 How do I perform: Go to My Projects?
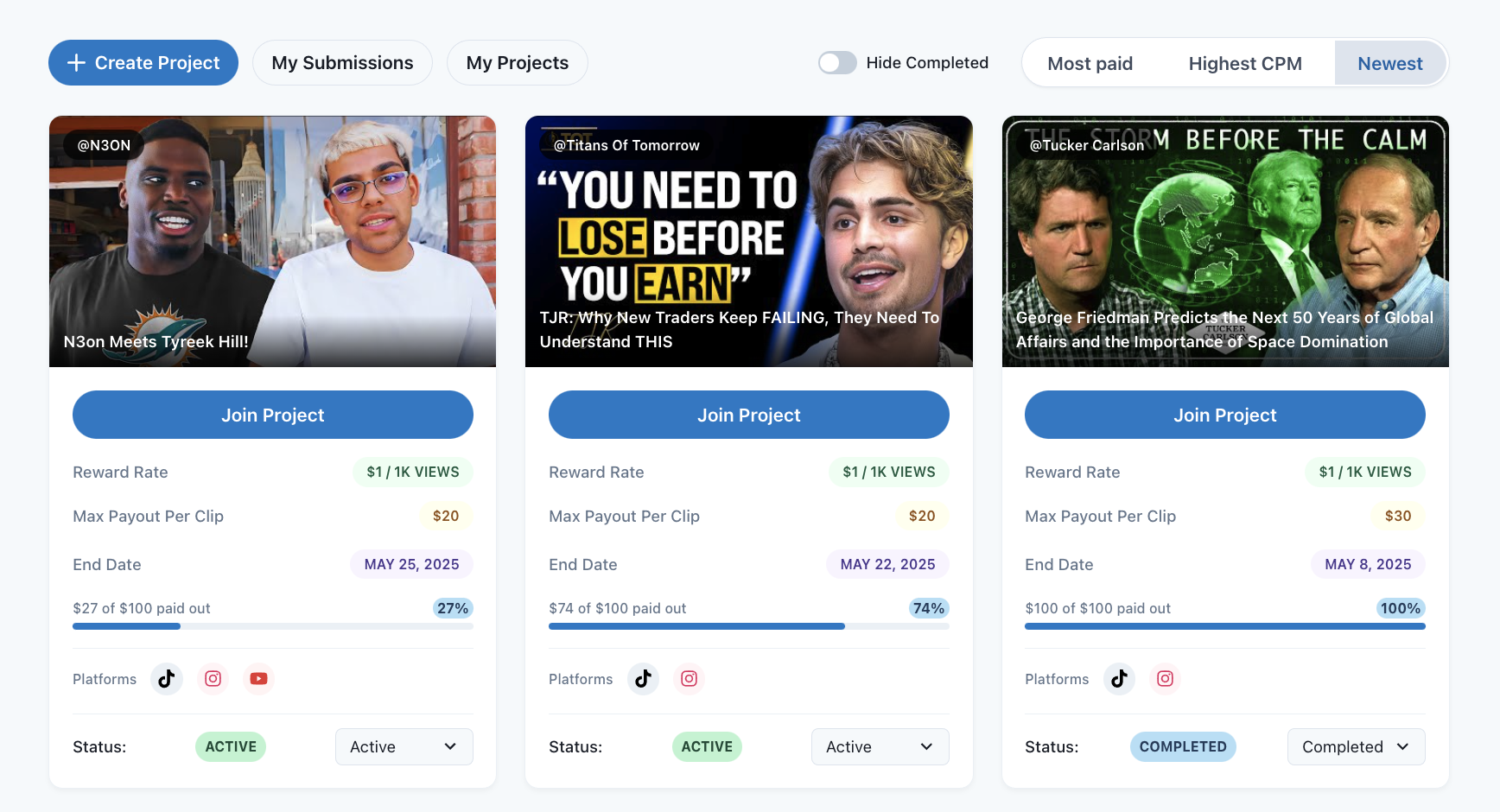pos(517,63)
